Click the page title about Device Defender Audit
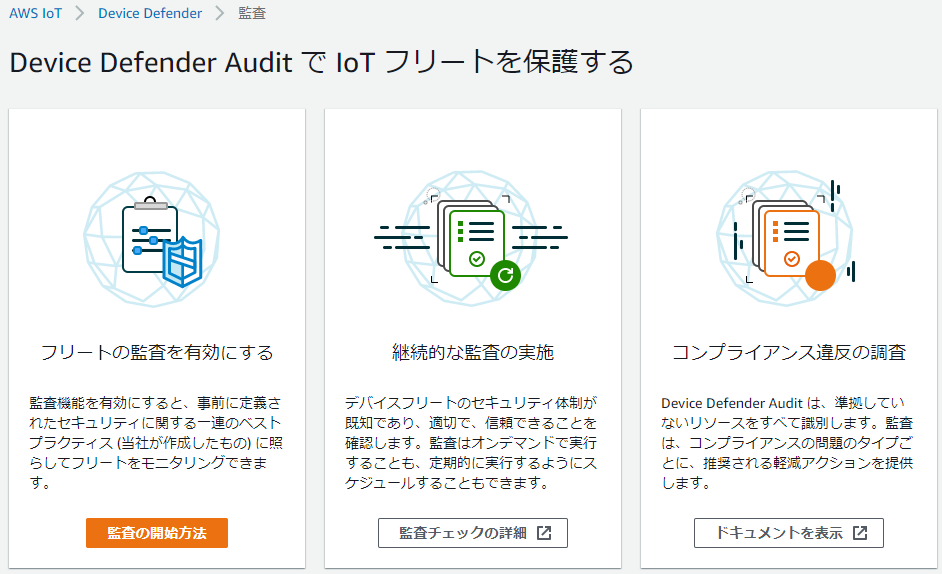 pyautogui.click(x=321, y=62)
